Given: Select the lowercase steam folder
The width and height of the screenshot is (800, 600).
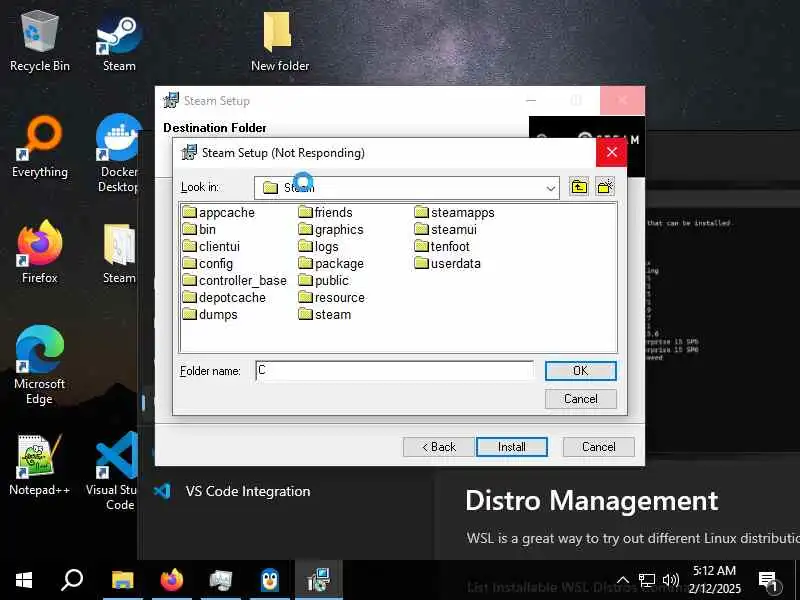Looking at the screenshot, I should tap(325, 314).
